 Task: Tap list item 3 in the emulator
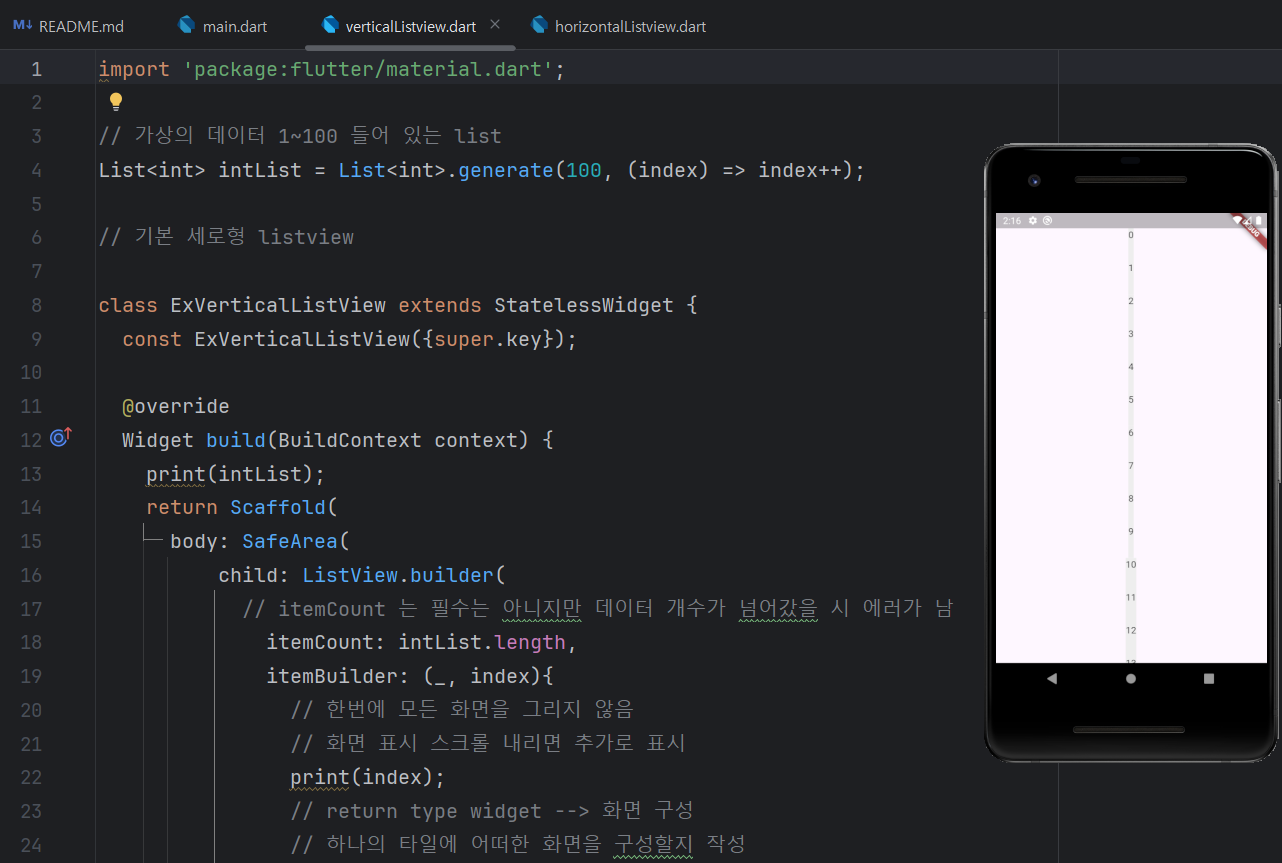click(x=1131, y=334)
